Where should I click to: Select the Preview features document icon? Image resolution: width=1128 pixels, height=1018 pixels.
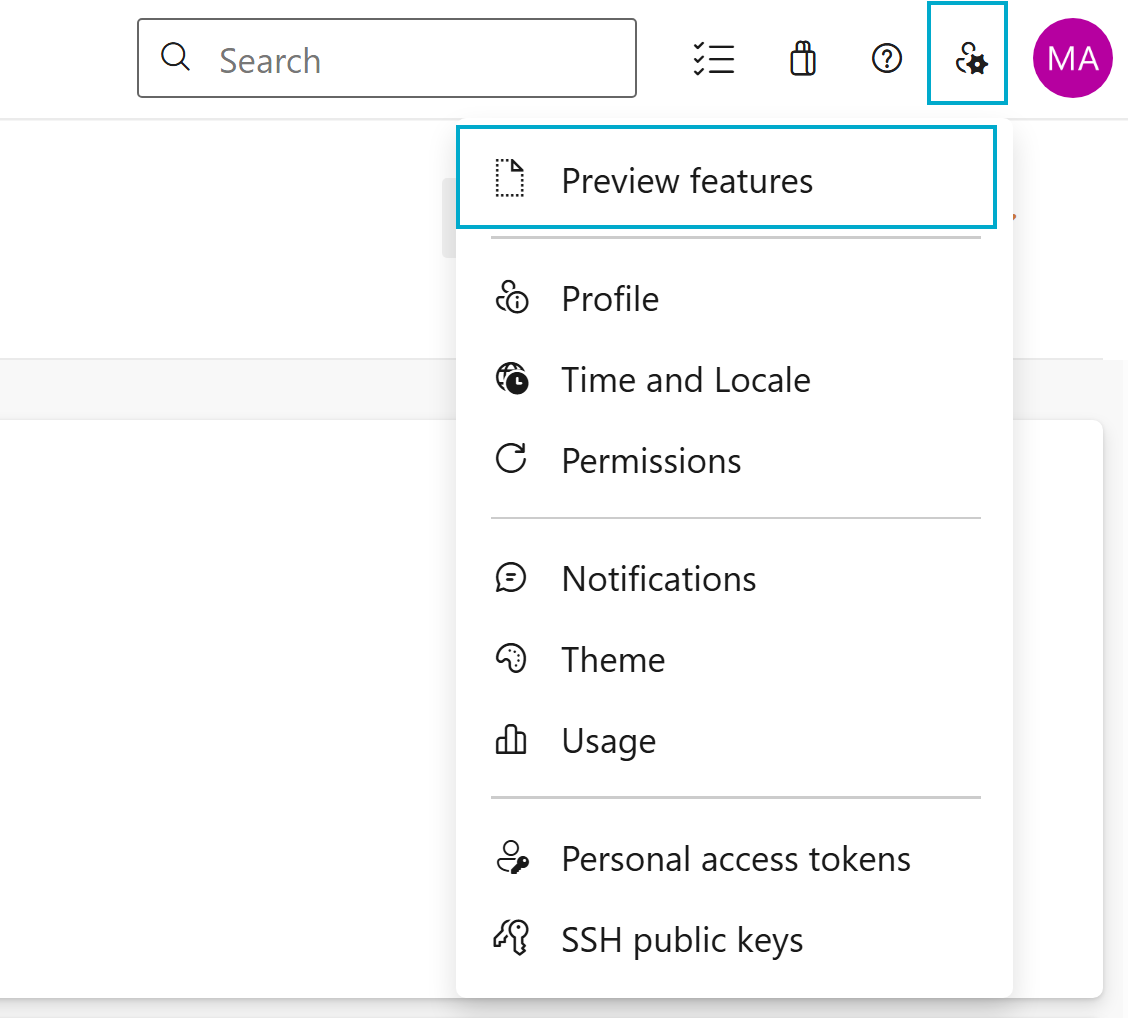tap(511, 179)
